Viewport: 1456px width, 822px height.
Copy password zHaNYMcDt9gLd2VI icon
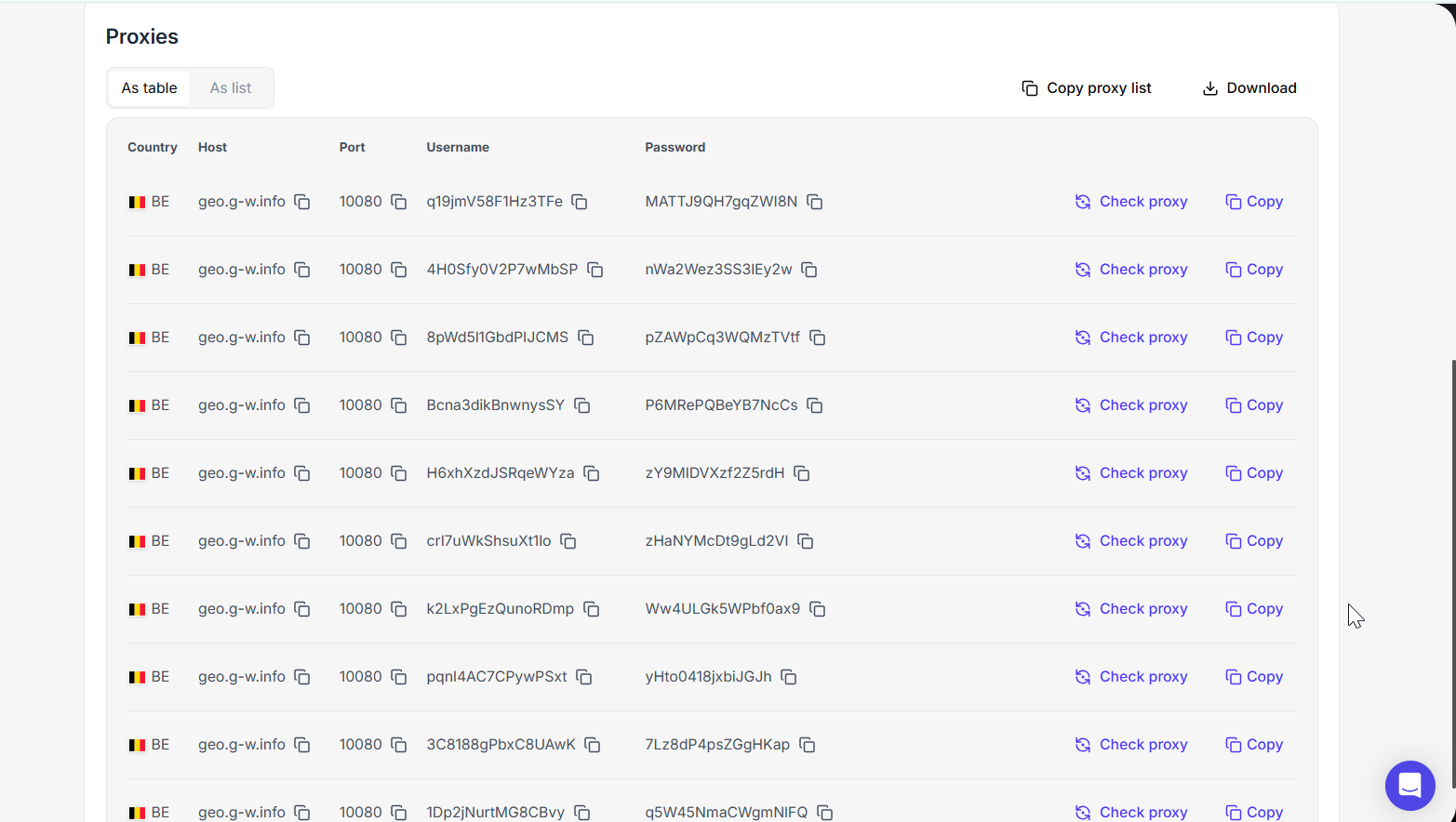coord(806,541)
